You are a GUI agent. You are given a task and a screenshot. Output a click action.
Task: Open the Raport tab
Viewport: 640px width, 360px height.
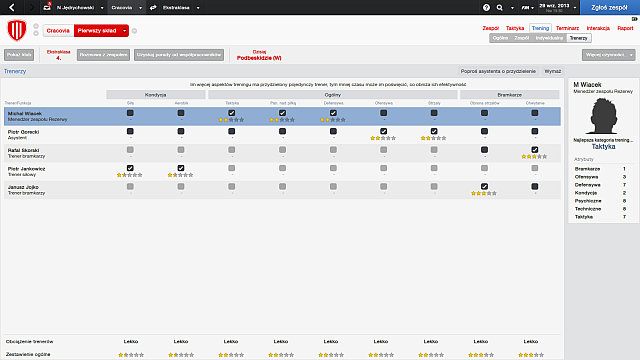[x=625, y=28]
